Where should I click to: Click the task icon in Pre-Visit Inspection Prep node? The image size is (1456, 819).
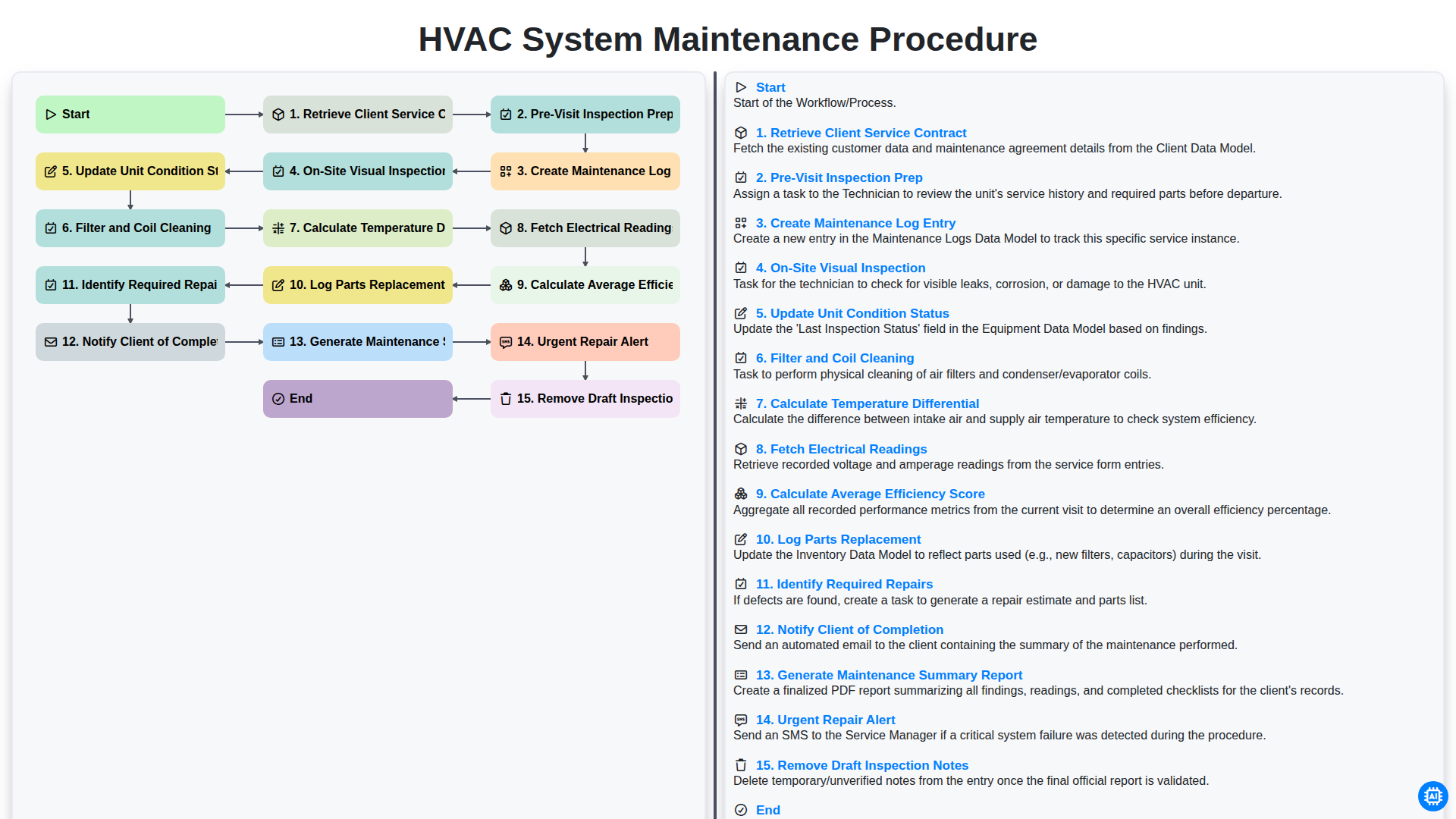(x=506, y=115)
